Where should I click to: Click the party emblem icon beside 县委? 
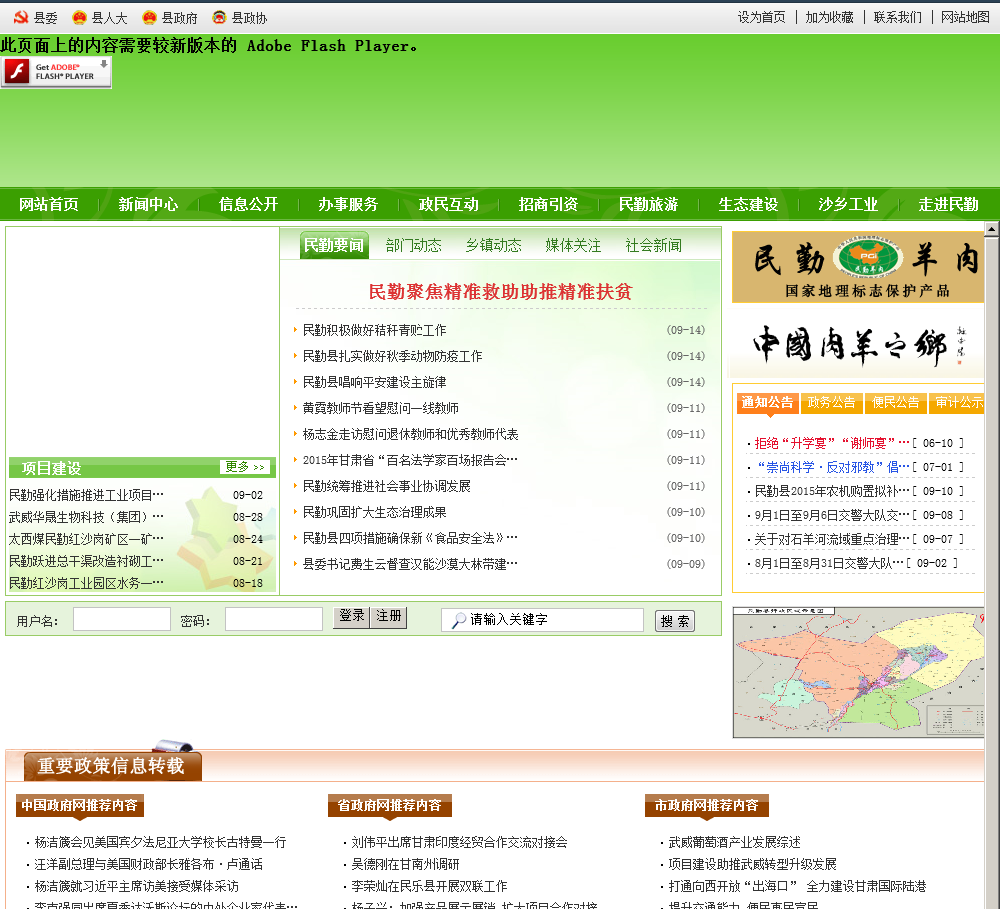pyautogui.click(x=20, y=18)
